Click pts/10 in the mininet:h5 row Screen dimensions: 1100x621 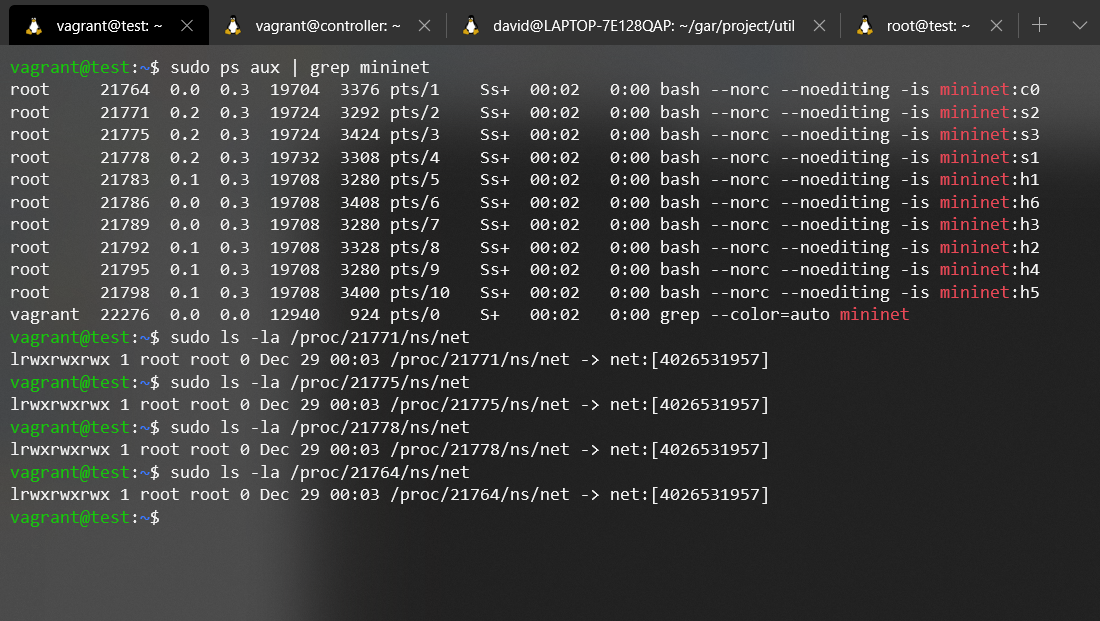pyautogui.click(x=420, y=292)
